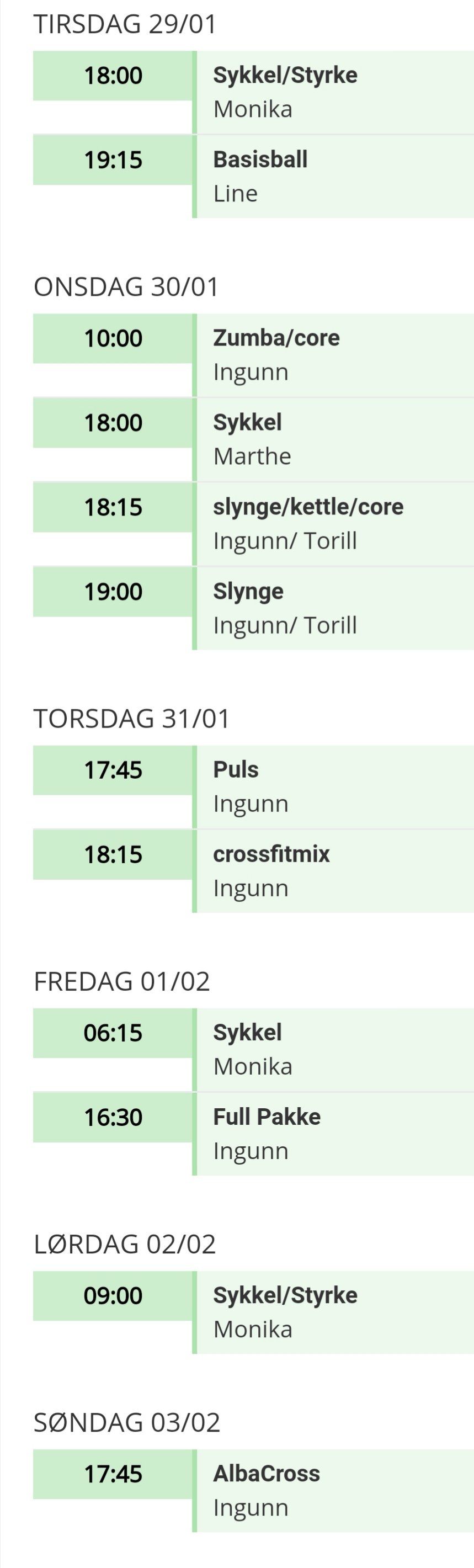Choose the Full Pakke class
The image size is (474, 1568).
tap(267, 1118)
